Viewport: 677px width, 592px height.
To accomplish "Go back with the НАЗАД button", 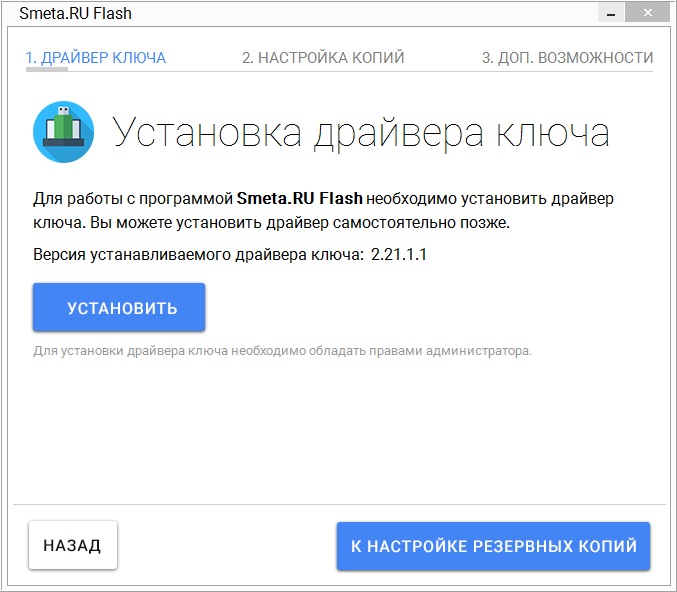I will pyautogui.click(x=73, y=545).
